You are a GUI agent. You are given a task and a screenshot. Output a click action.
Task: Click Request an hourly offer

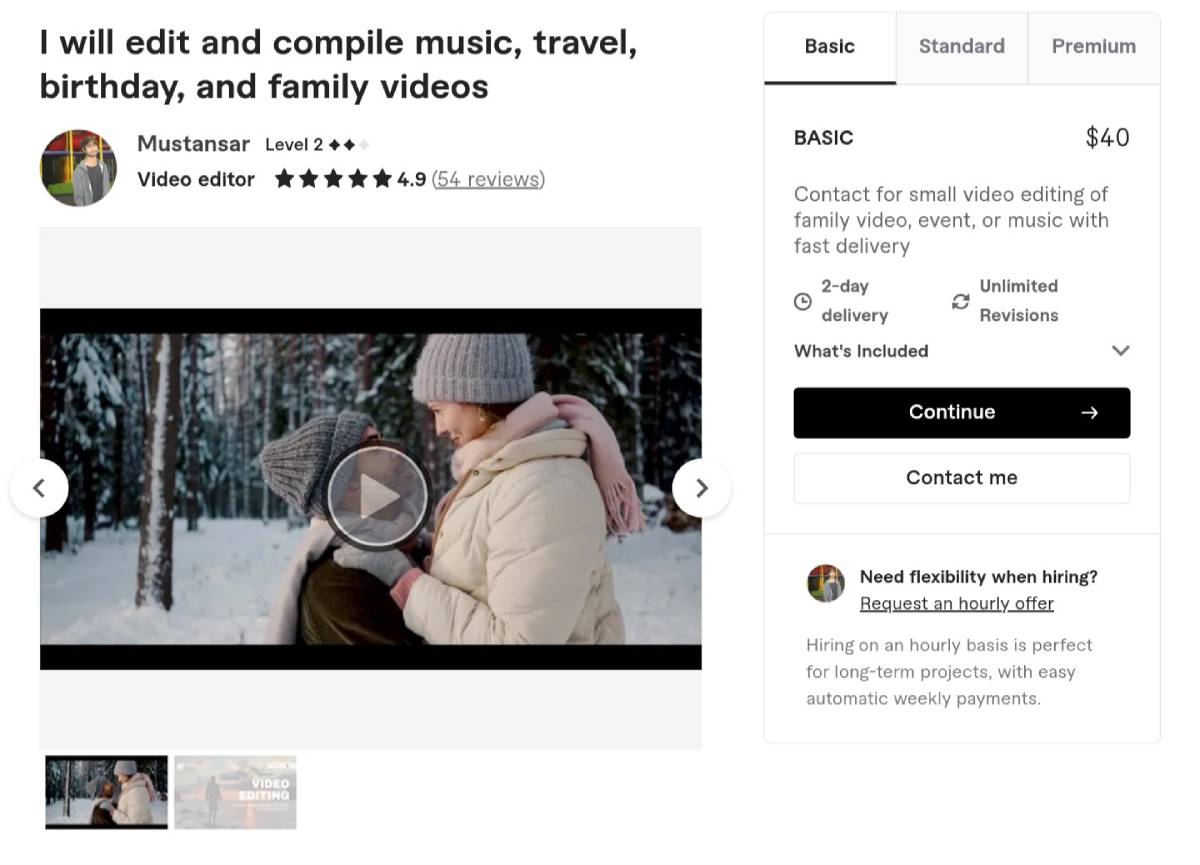click(x=956, y=603)
